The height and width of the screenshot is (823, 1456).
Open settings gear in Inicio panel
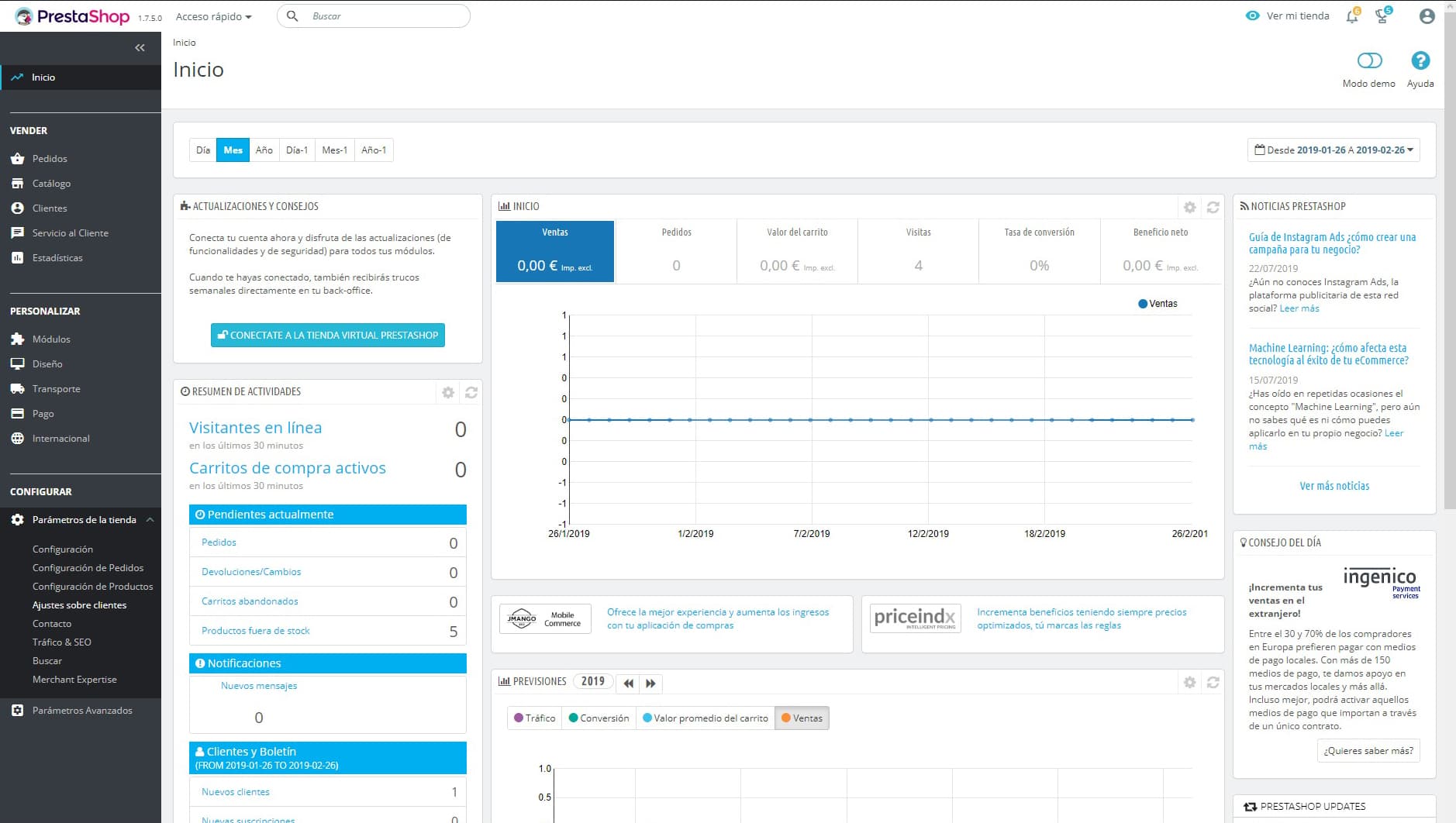[1189, 207]
